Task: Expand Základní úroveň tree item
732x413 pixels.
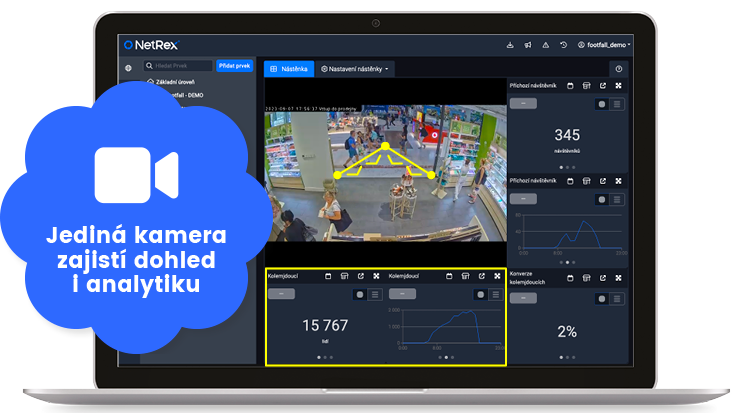Action: [150, 82]
